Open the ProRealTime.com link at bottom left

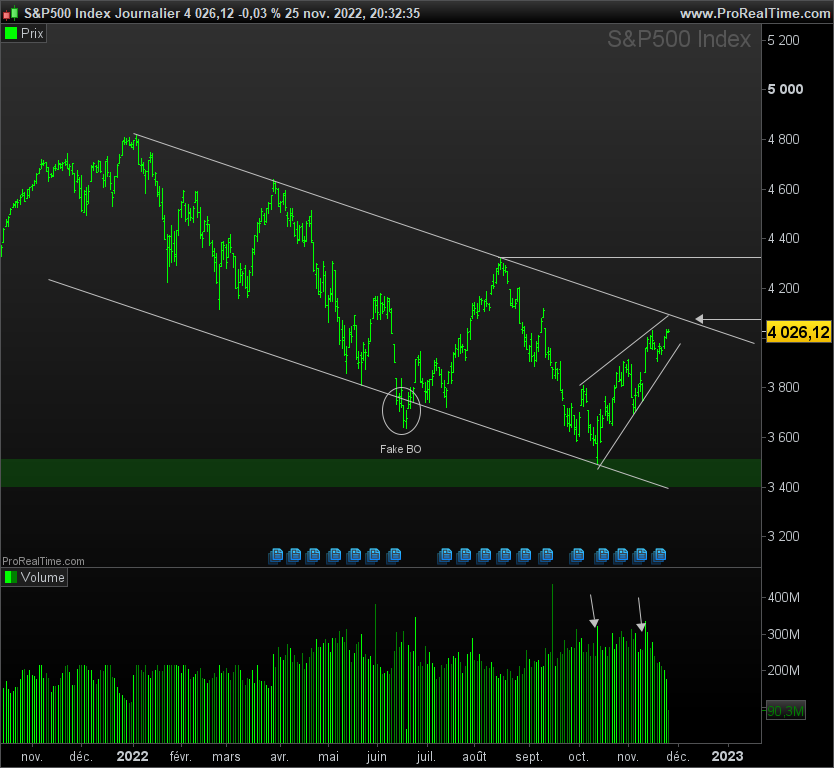43,561
